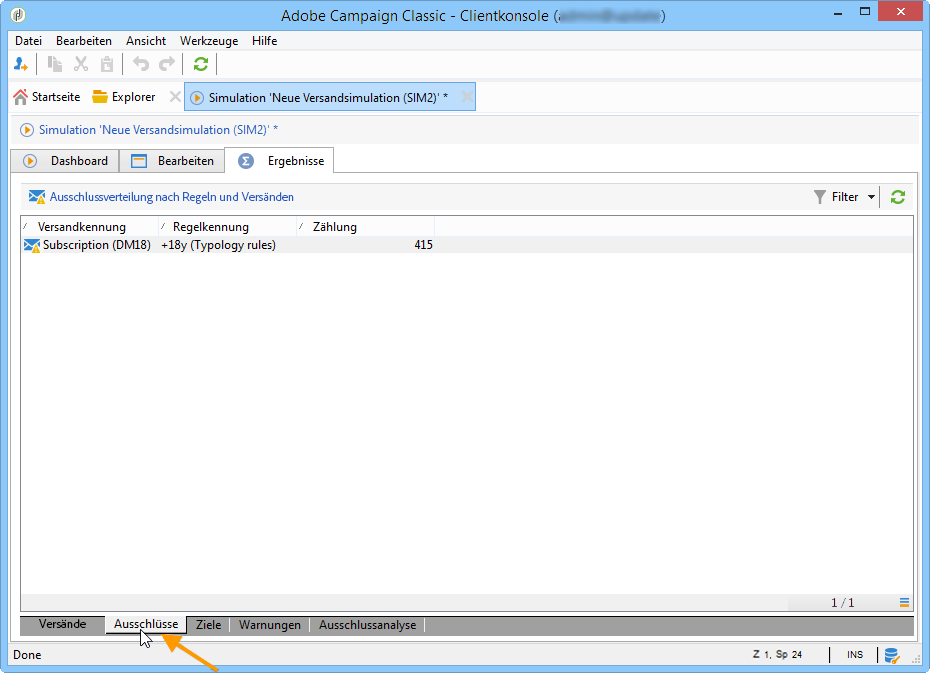Click the add user toolbar icon
The width and height of the screenshot is (950, 693).
21,64
